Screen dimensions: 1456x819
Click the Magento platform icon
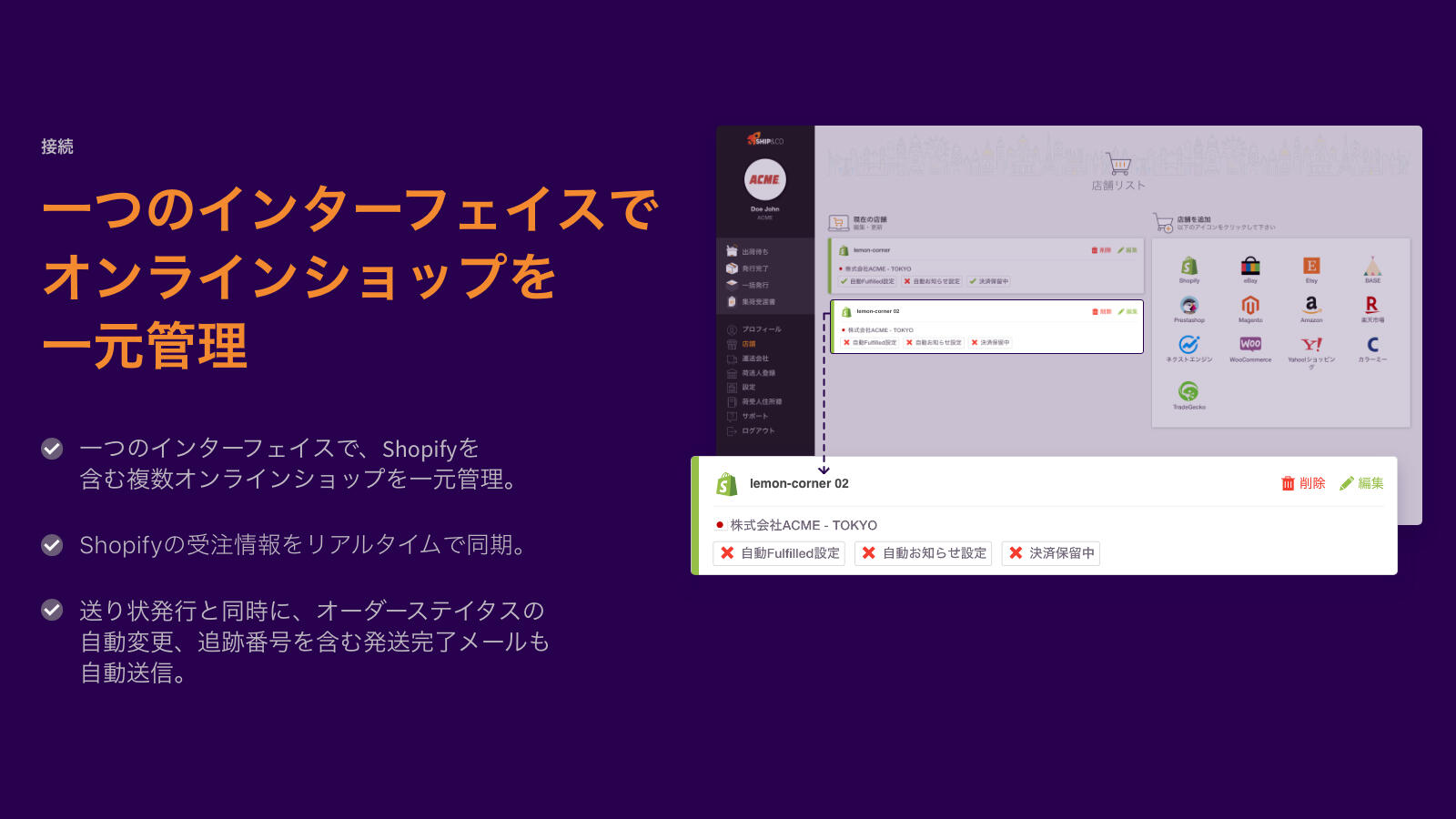(1250, 306)
